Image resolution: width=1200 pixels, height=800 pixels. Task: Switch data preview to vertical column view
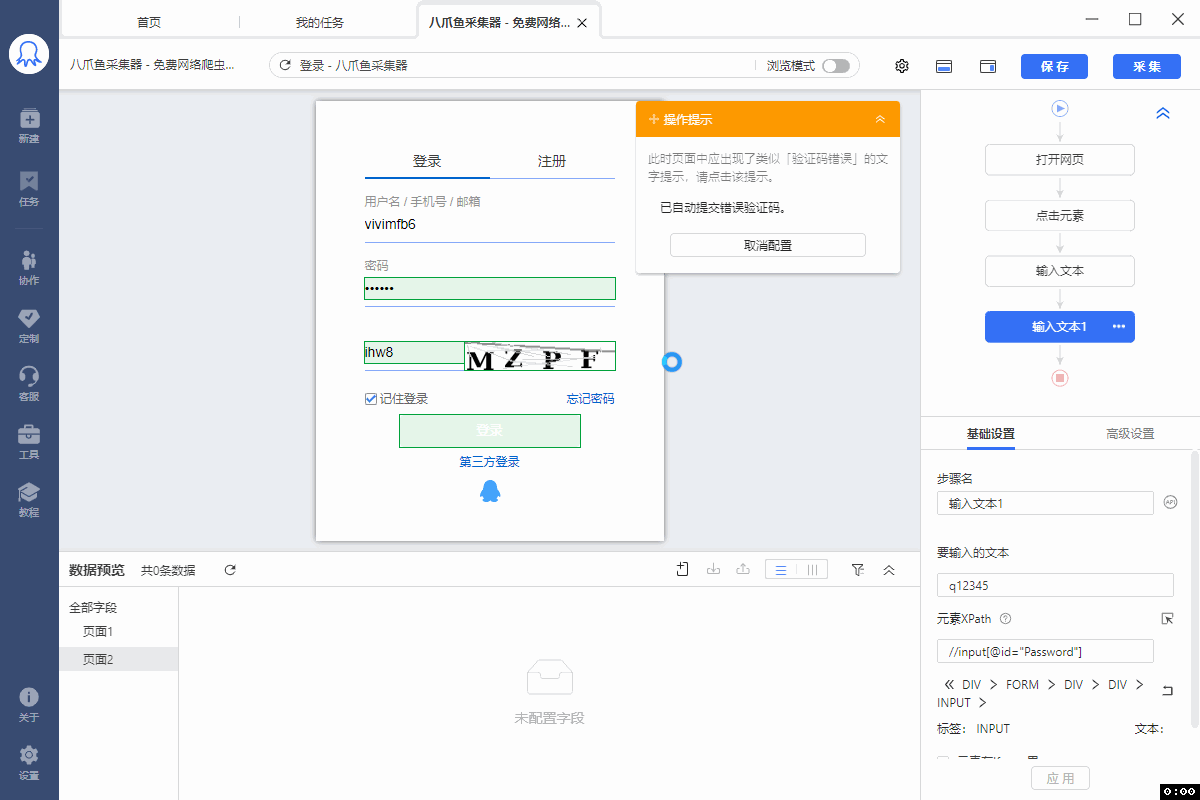tap(812, 570)
